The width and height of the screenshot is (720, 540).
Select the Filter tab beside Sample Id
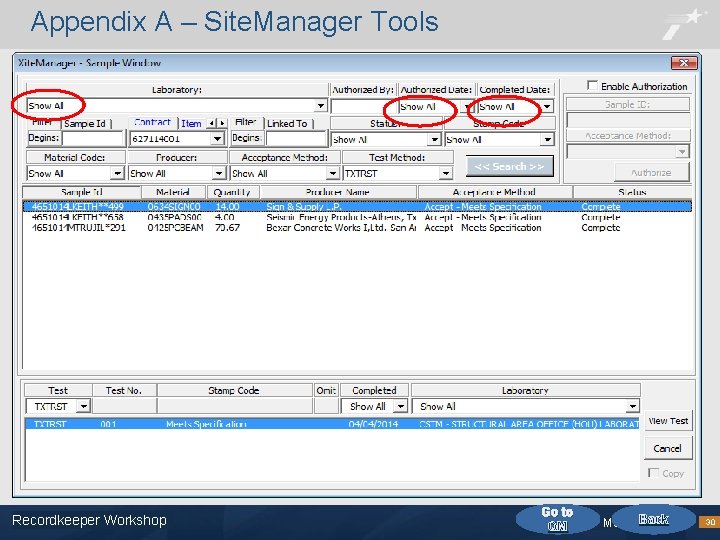pos(43,123)
